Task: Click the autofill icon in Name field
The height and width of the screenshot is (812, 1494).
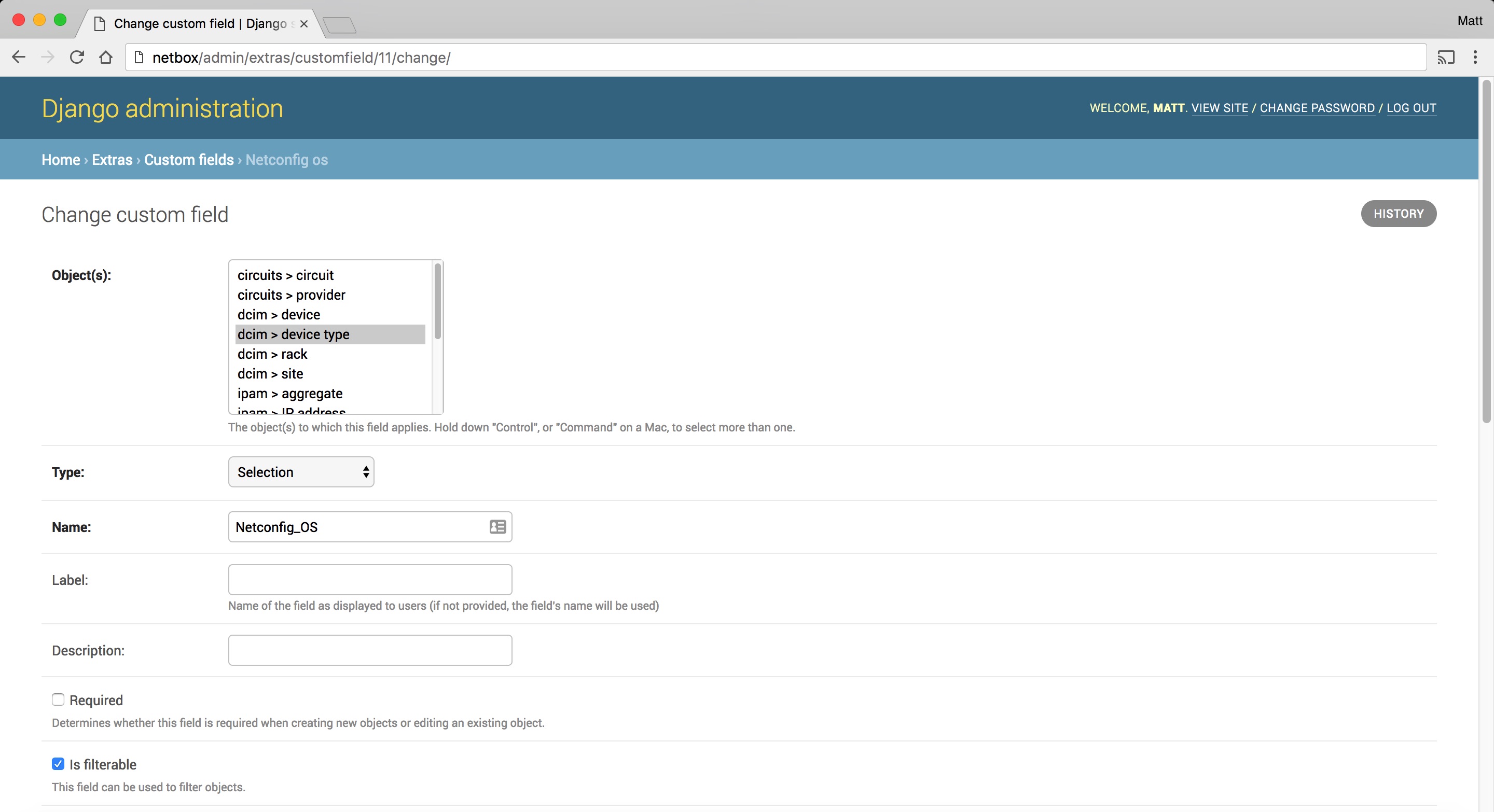Action: click(x=497, y=527)
